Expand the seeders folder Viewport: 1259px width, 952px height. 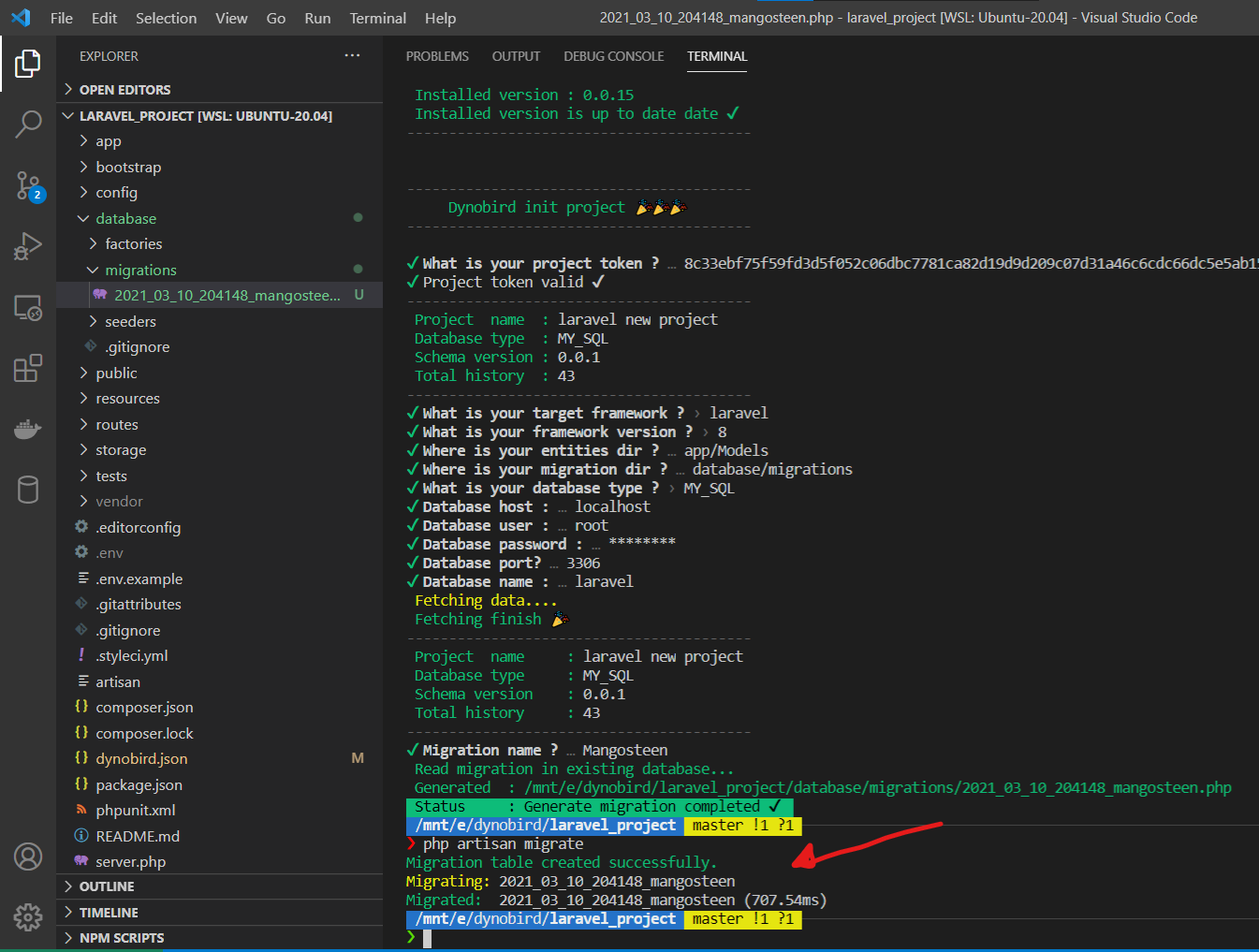point(219,322)
